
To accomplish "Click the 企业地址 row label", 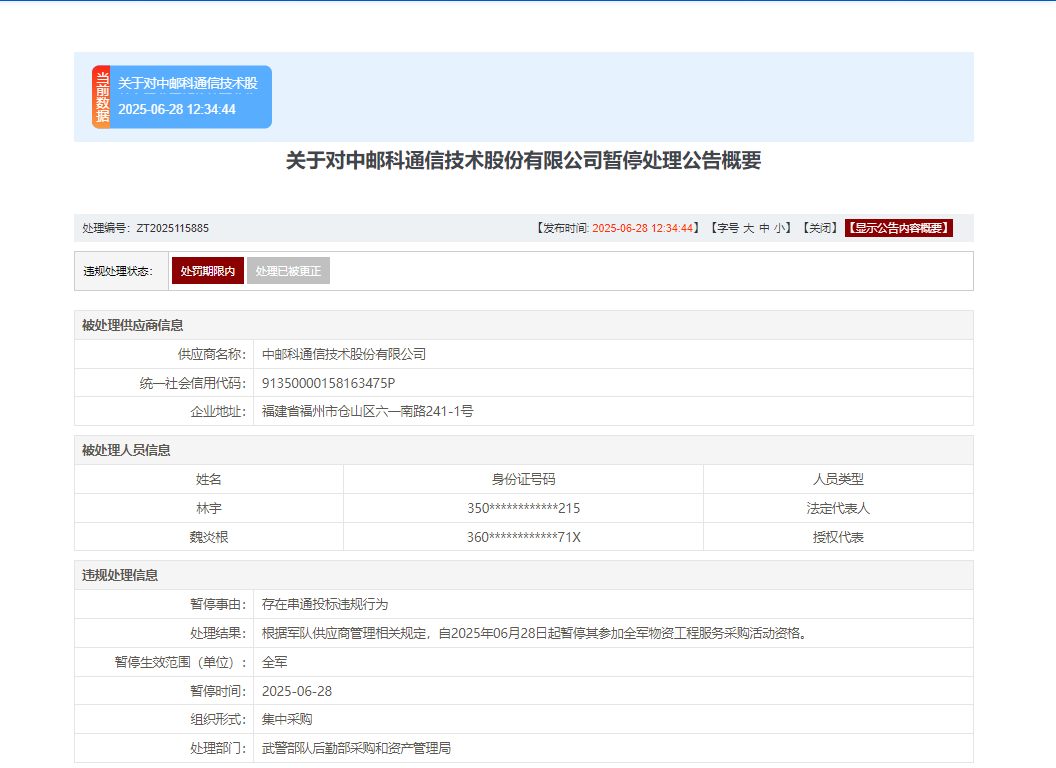I will point(219,412).
